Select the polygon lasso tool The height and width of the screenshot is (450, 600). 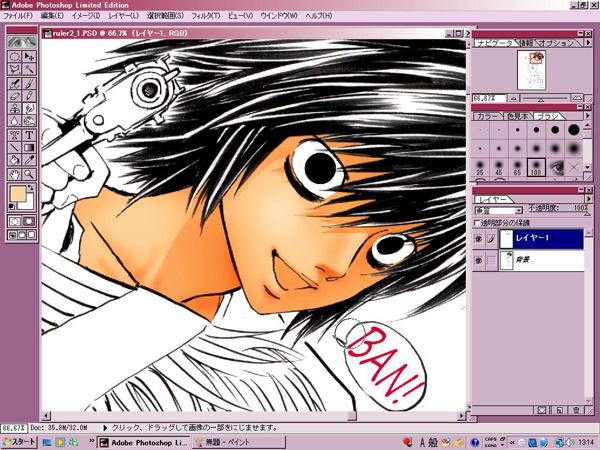click(x=15, y=69)
